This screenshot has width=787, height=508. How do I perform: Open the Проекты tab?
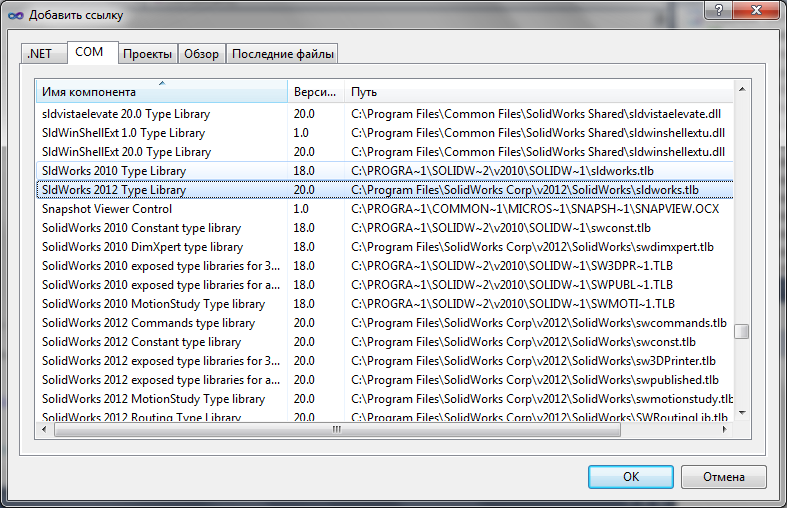click(148, 54)
